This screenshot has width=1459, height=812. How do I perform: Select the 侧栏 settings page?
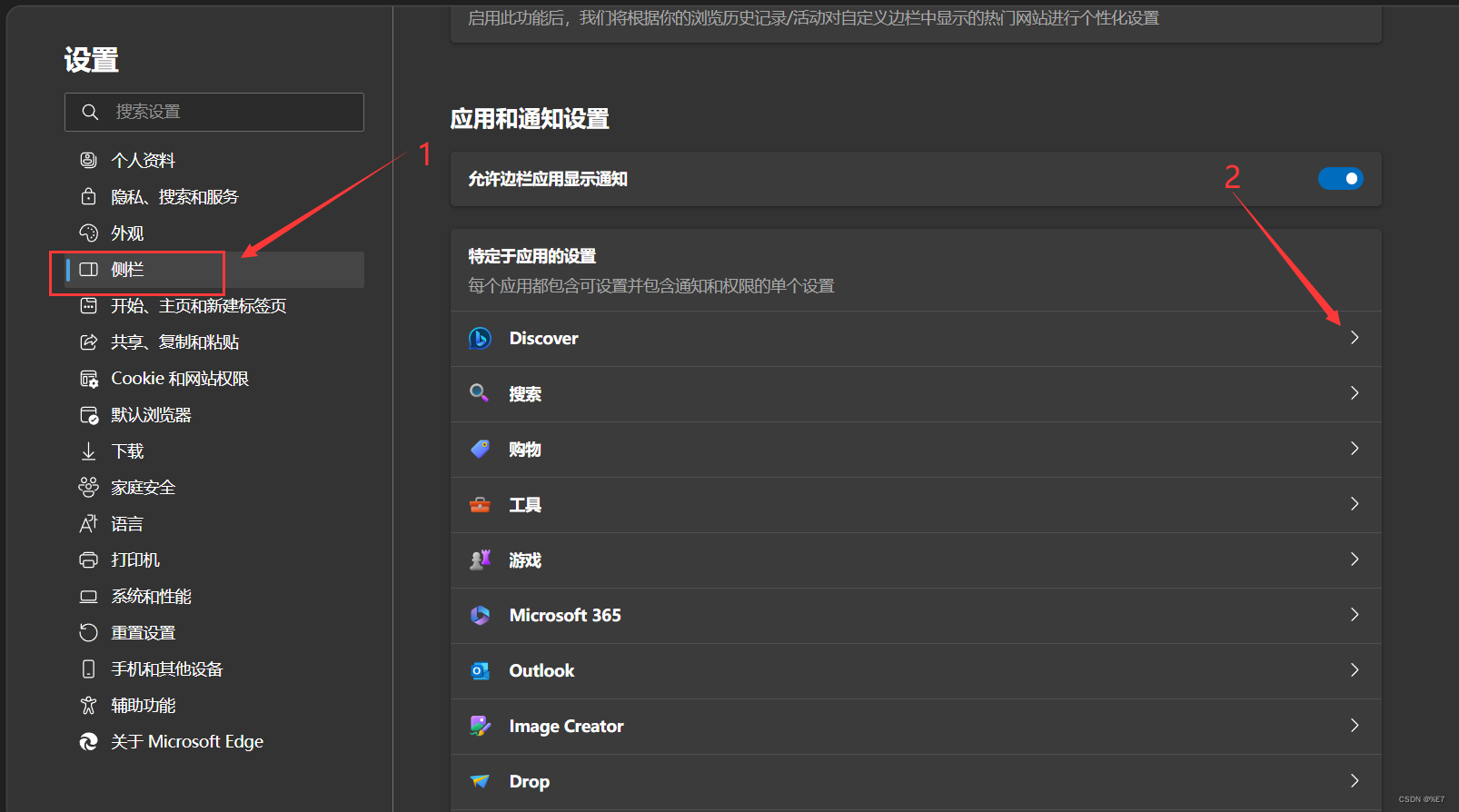tap(214, 269)
